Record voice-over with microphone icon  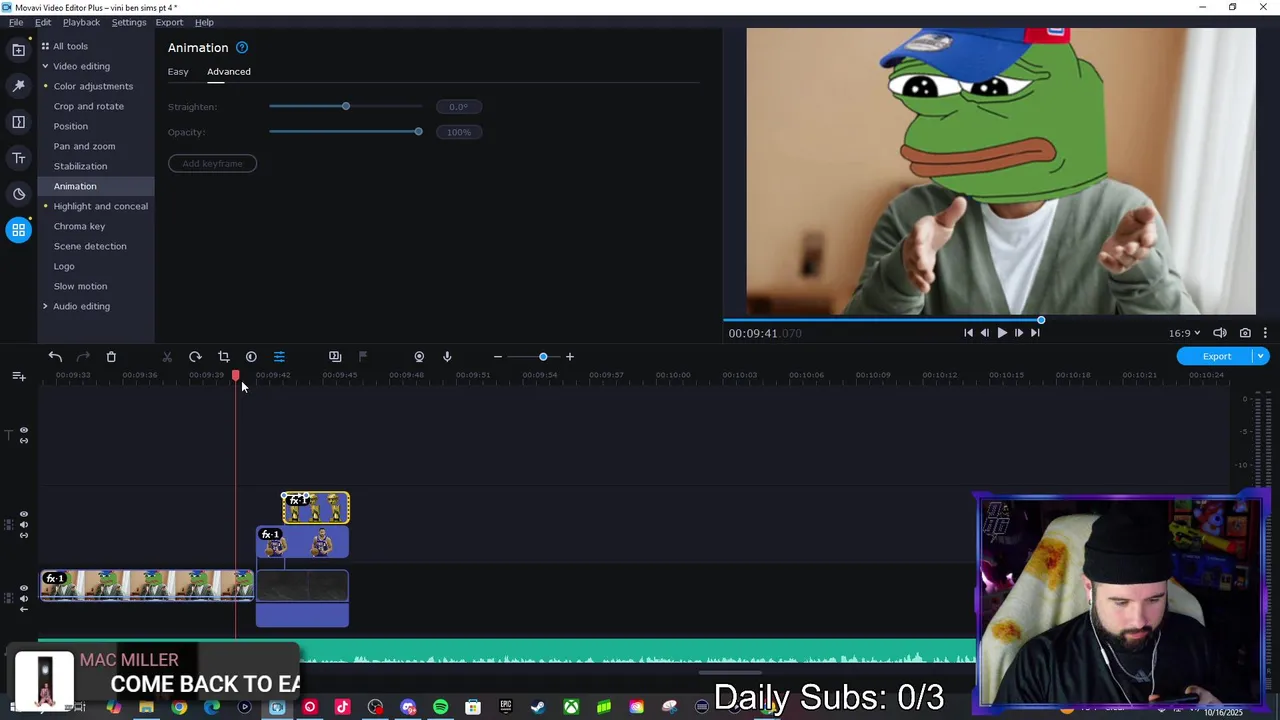(447, 357)
